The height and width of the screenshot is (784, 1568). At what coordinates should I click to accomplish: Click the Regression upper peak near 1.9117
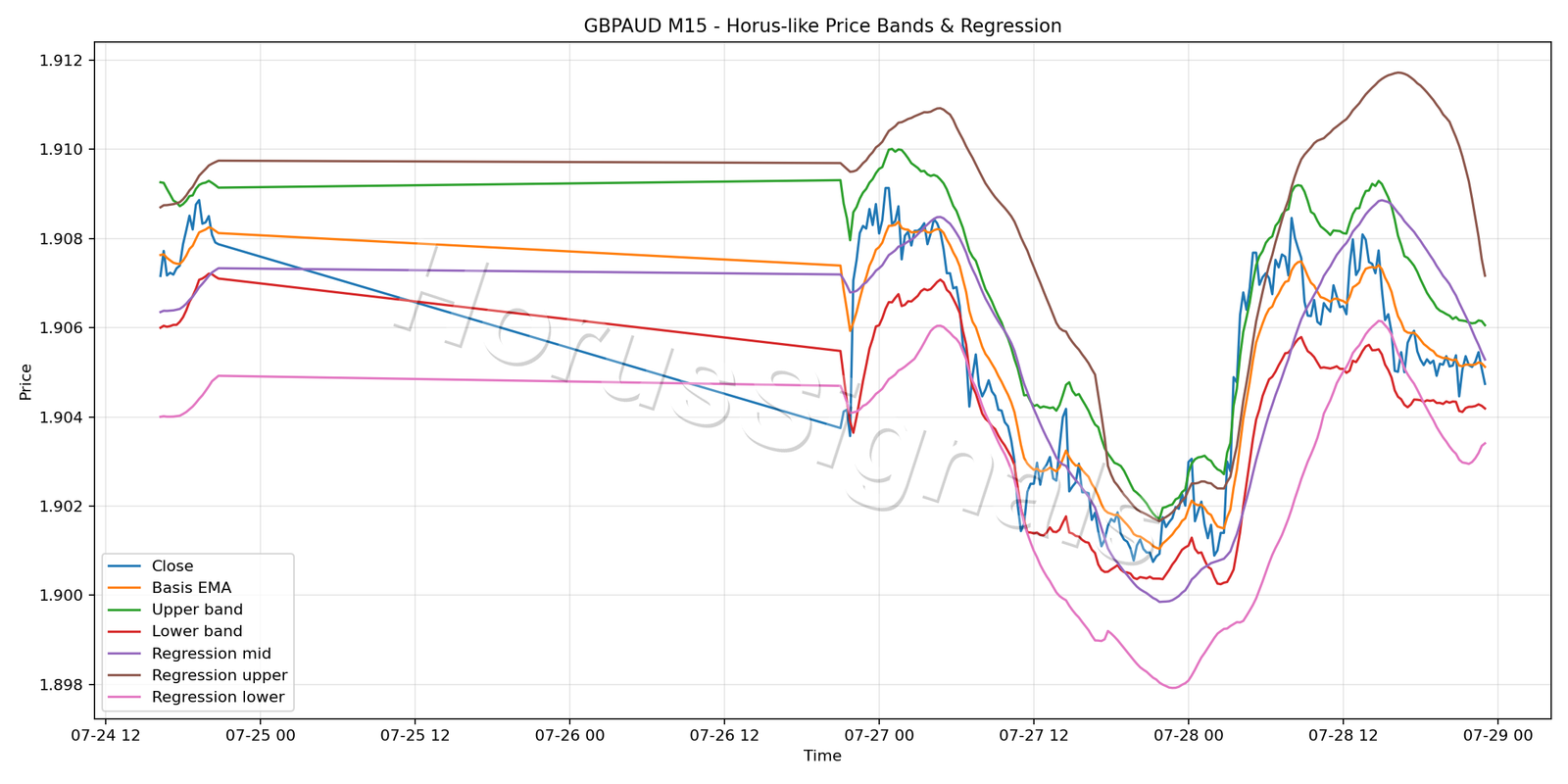click(1398, 73)
